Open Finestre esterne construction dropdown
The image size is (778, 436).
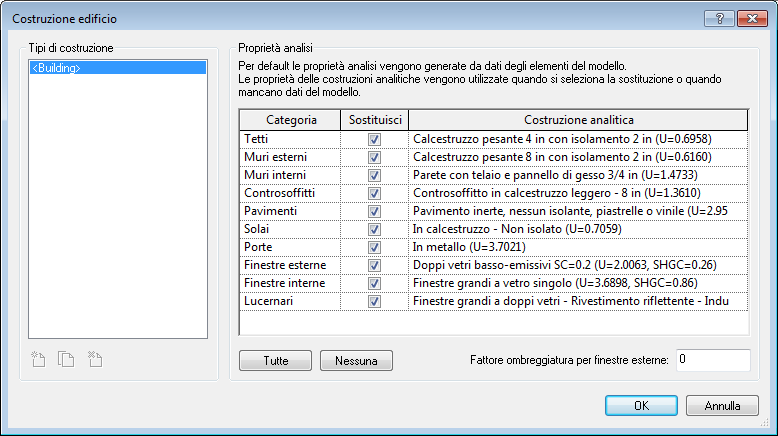coord(578,265)
